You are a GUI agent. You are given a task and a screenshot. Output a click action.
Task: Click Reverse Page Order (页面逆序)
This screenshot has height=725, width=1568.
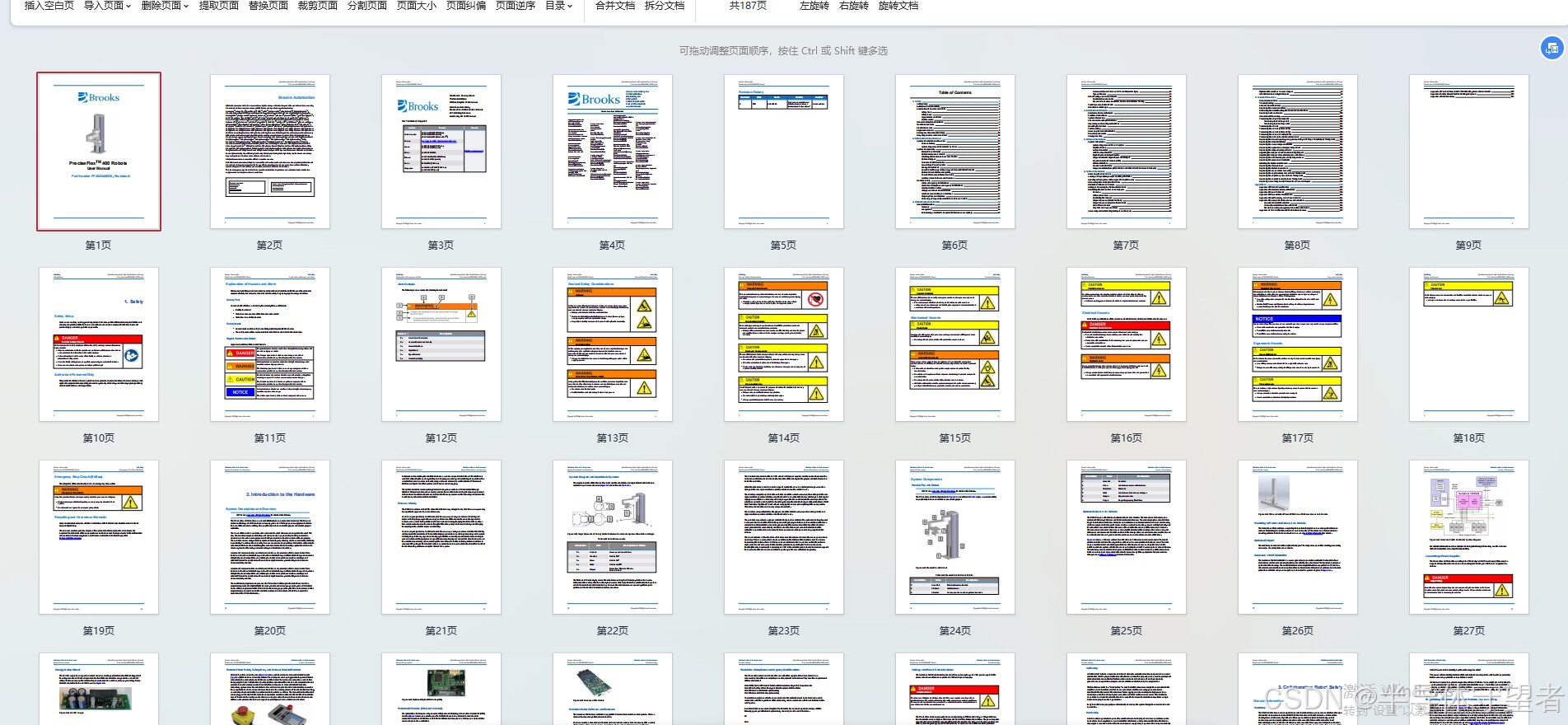515,6
